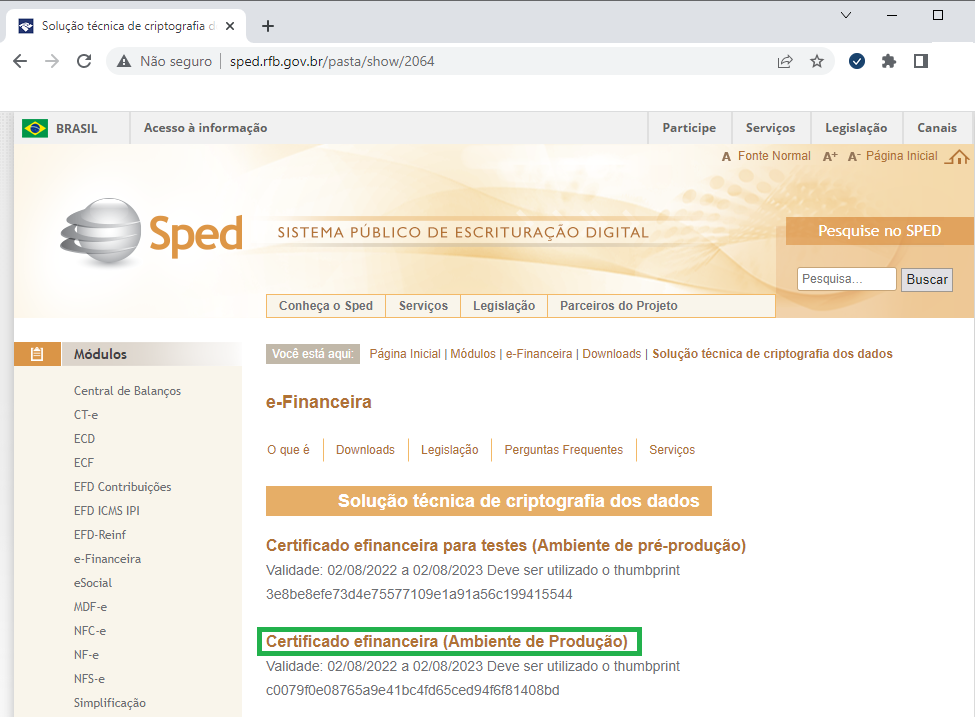This screenshot has height=717, width=975.
Task: Select e-Financeira in Módulos sidebar
Action: point(108,559)
